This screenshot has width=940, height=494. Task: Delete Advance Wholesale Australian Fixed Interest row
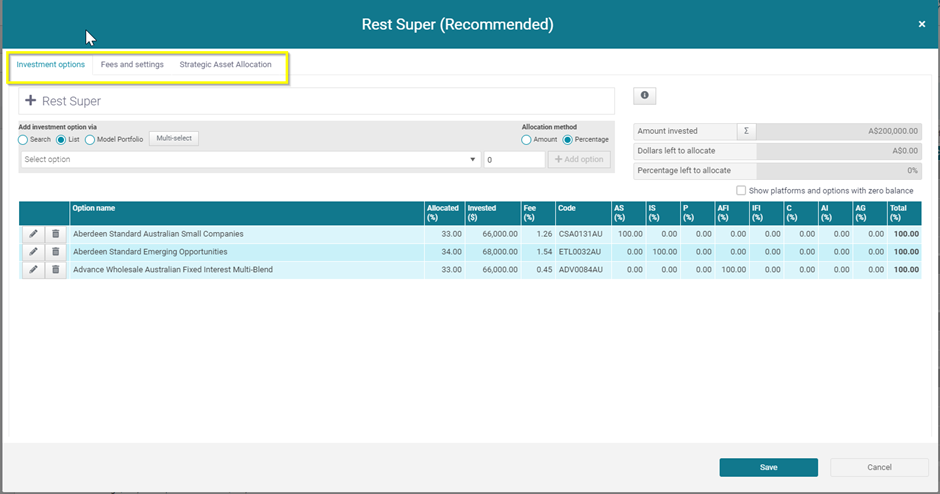click(x=55, y=270)
